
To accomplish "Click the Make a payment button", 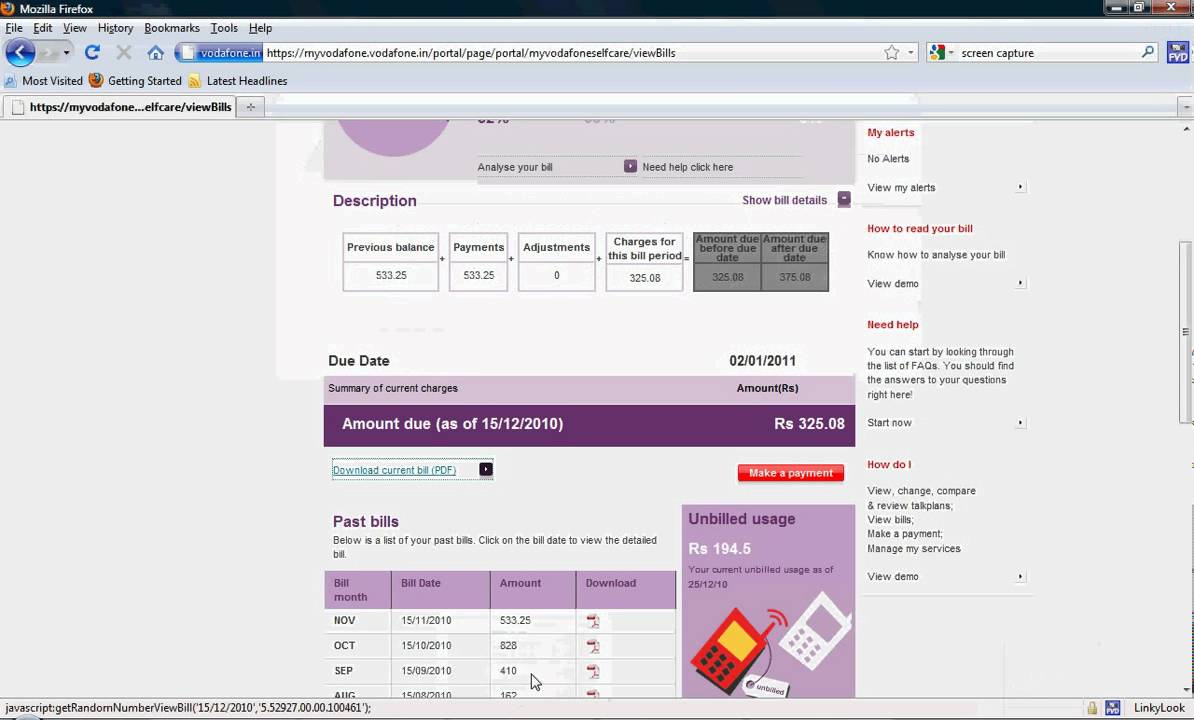I will click(x=790, y=473).
